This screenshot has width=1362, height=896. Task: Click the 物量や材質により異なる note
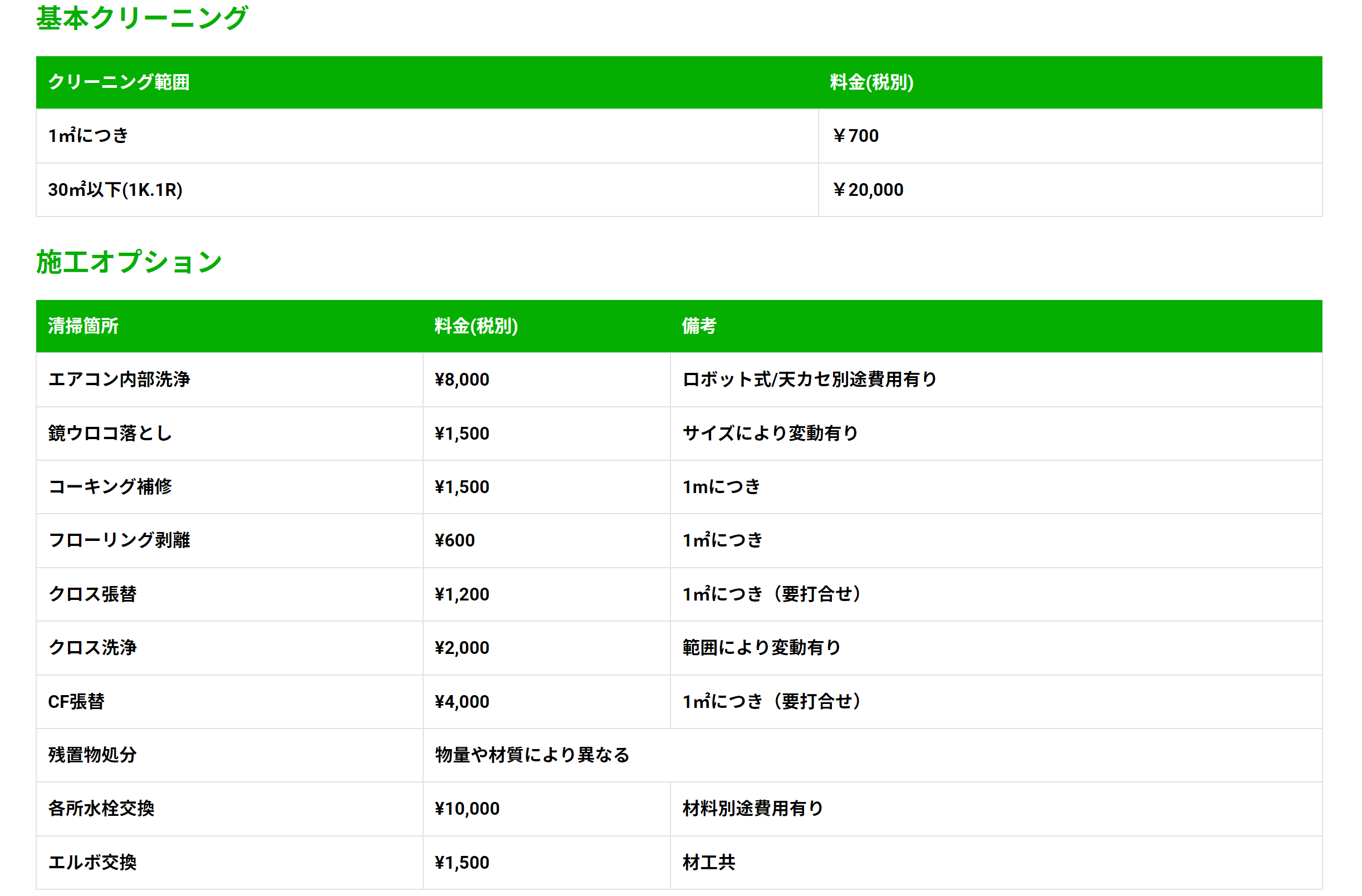point(532,755)
